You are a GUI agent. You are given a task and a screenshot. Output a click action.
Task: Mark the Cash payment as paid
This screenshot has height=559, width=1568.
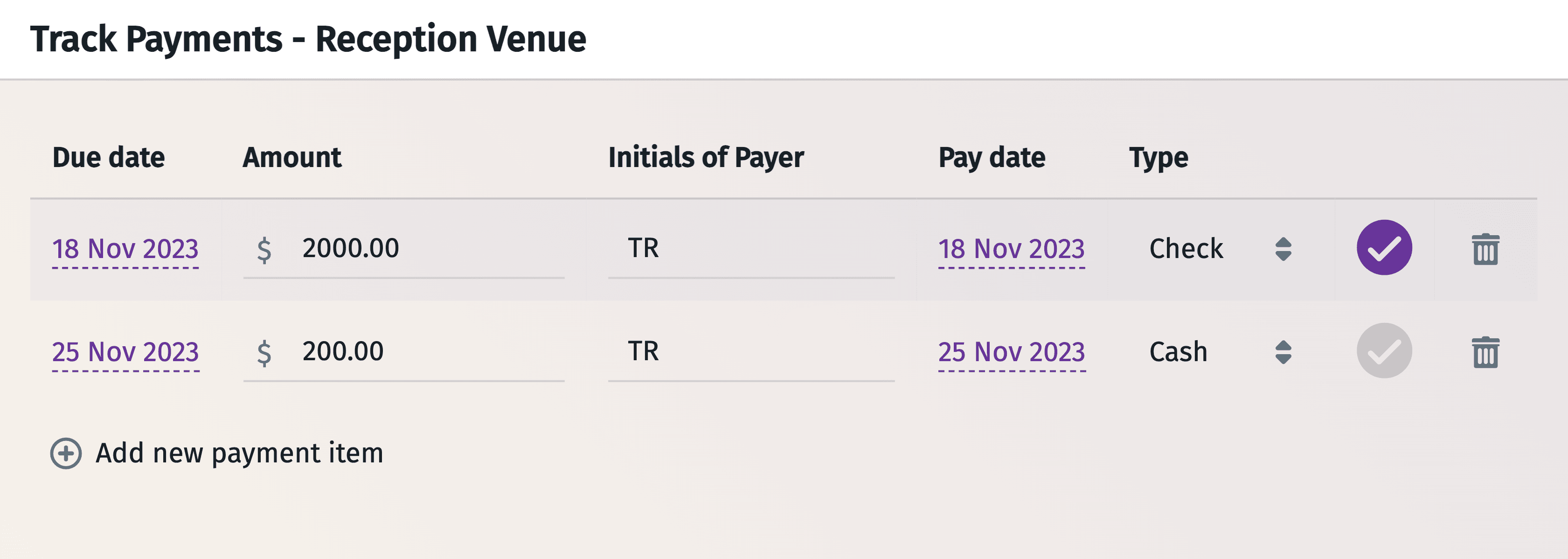[1384, 351]
